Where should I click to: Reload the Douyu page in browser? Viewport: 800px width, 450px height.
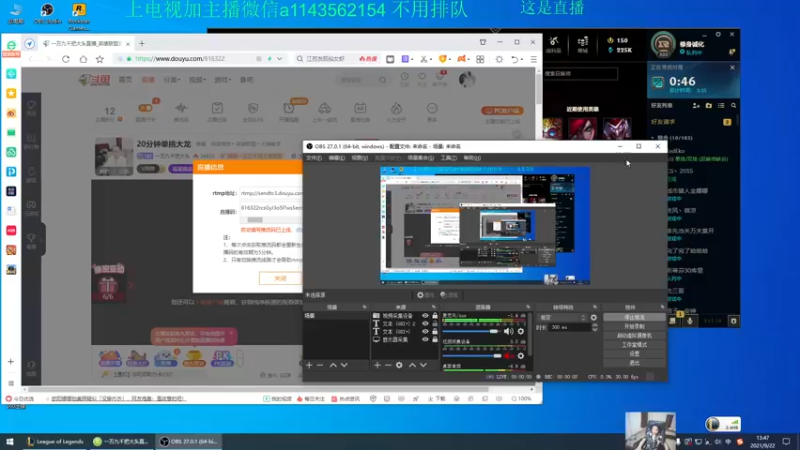[66, 59]
